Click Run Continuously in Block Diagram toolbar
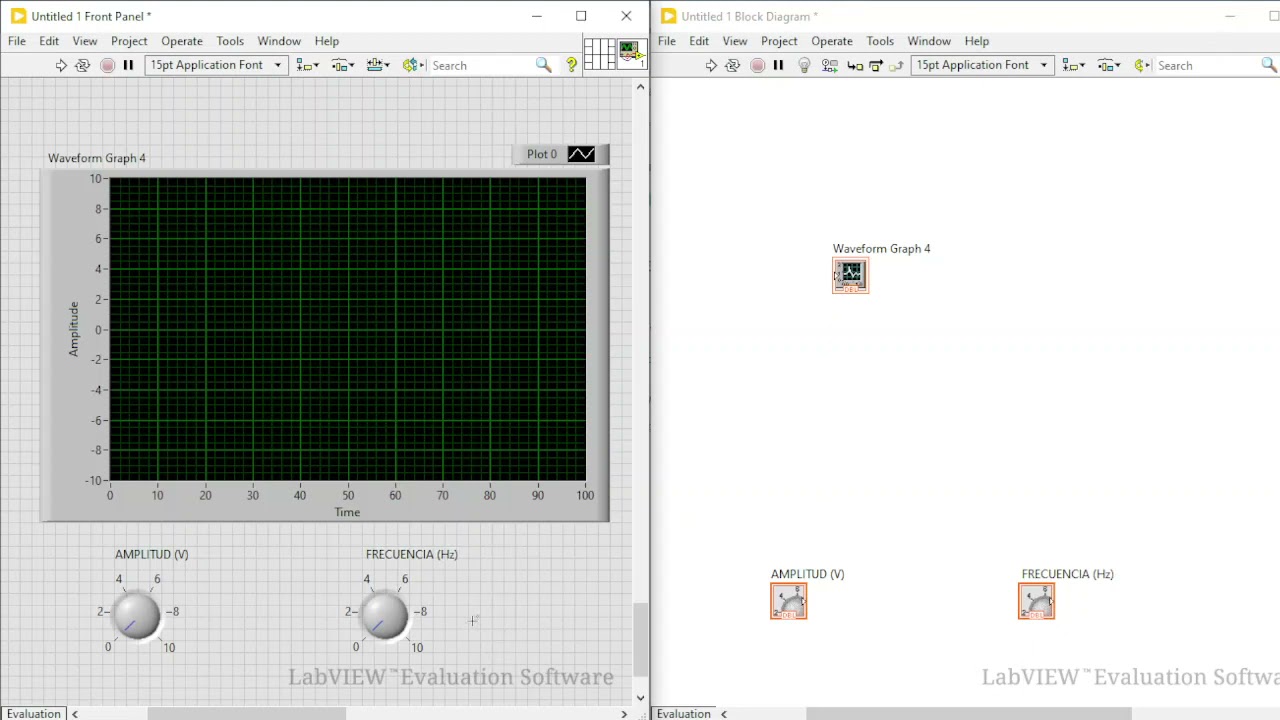This screenshot has height=720, width=1280. [x=733, y=65]
